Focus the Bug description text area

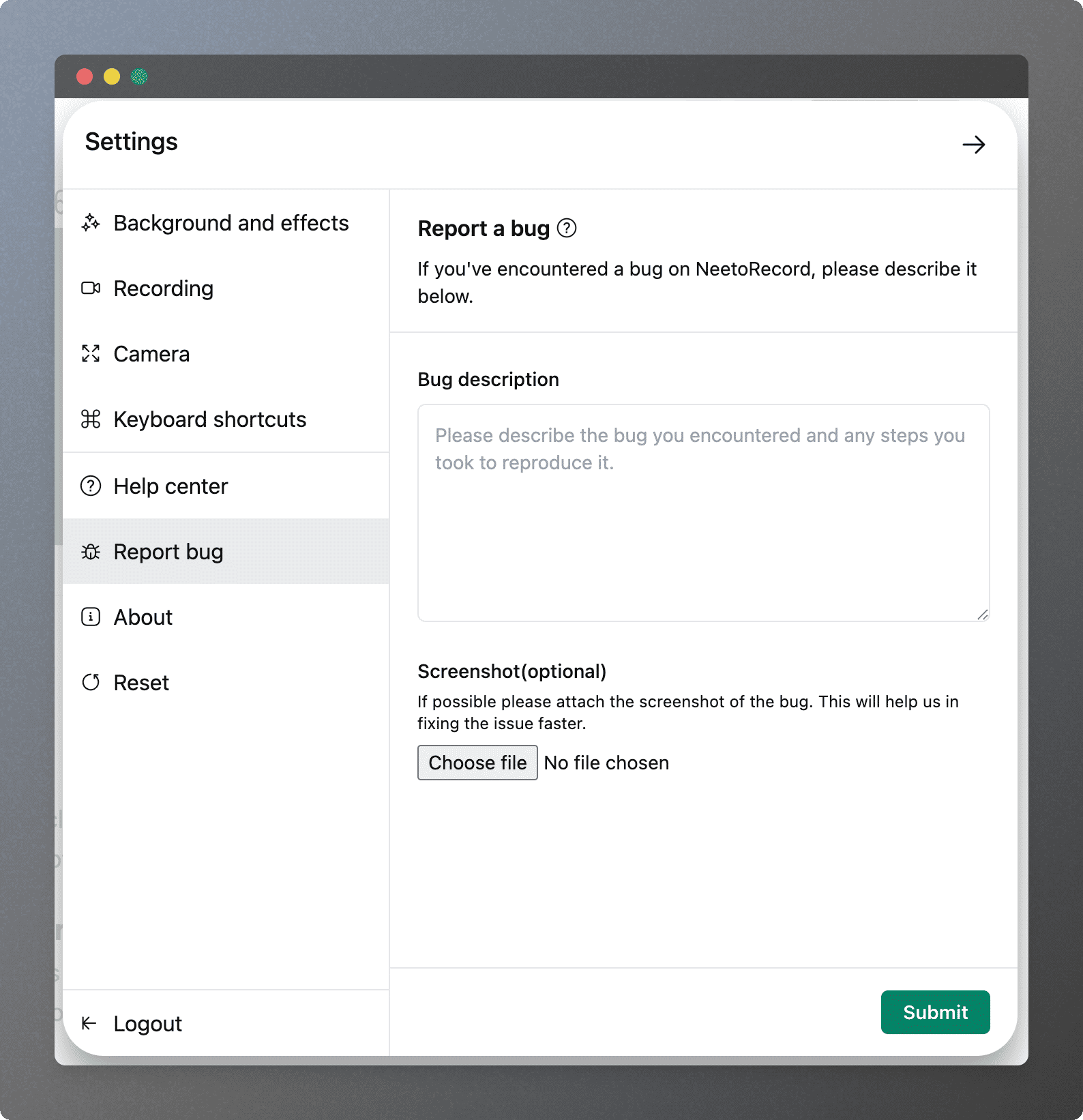702,513
